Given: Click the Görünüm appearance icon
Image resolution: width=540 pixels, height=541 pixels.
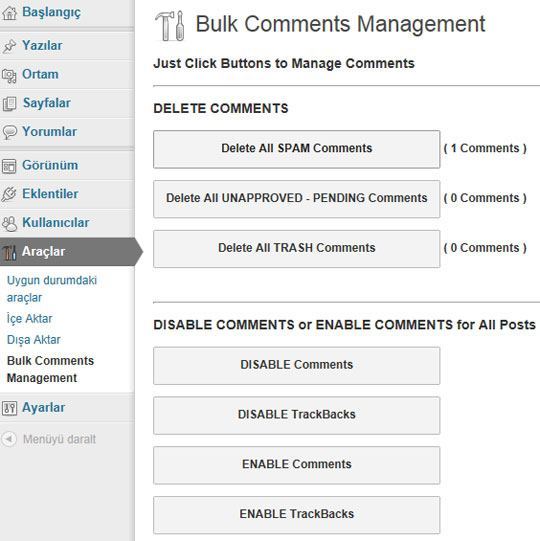Looking at the screenshot, I should click(x=9, y=166).
